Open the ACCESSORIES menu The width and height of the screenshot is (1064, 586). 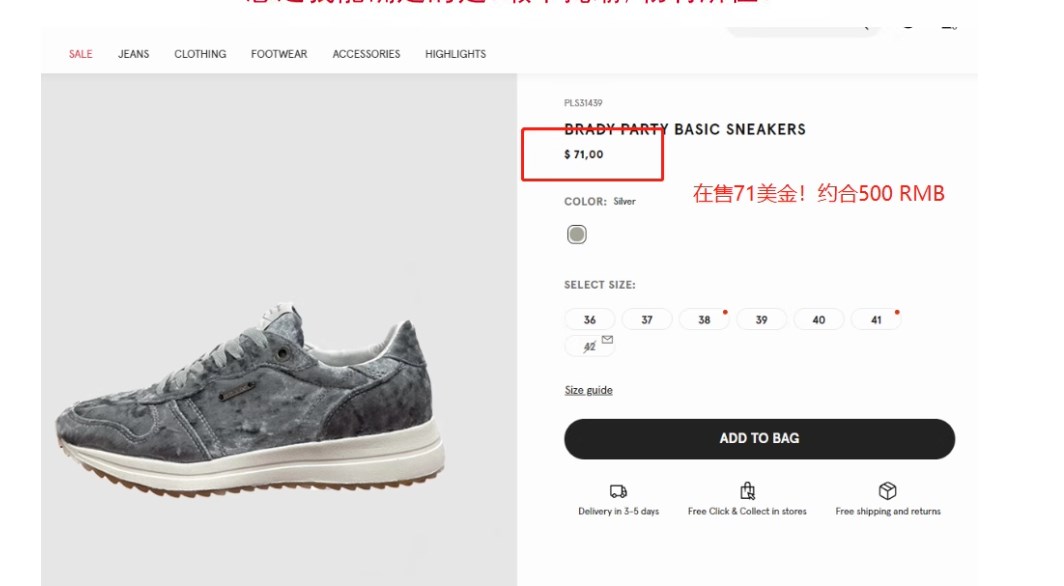[x=366, y=54]
